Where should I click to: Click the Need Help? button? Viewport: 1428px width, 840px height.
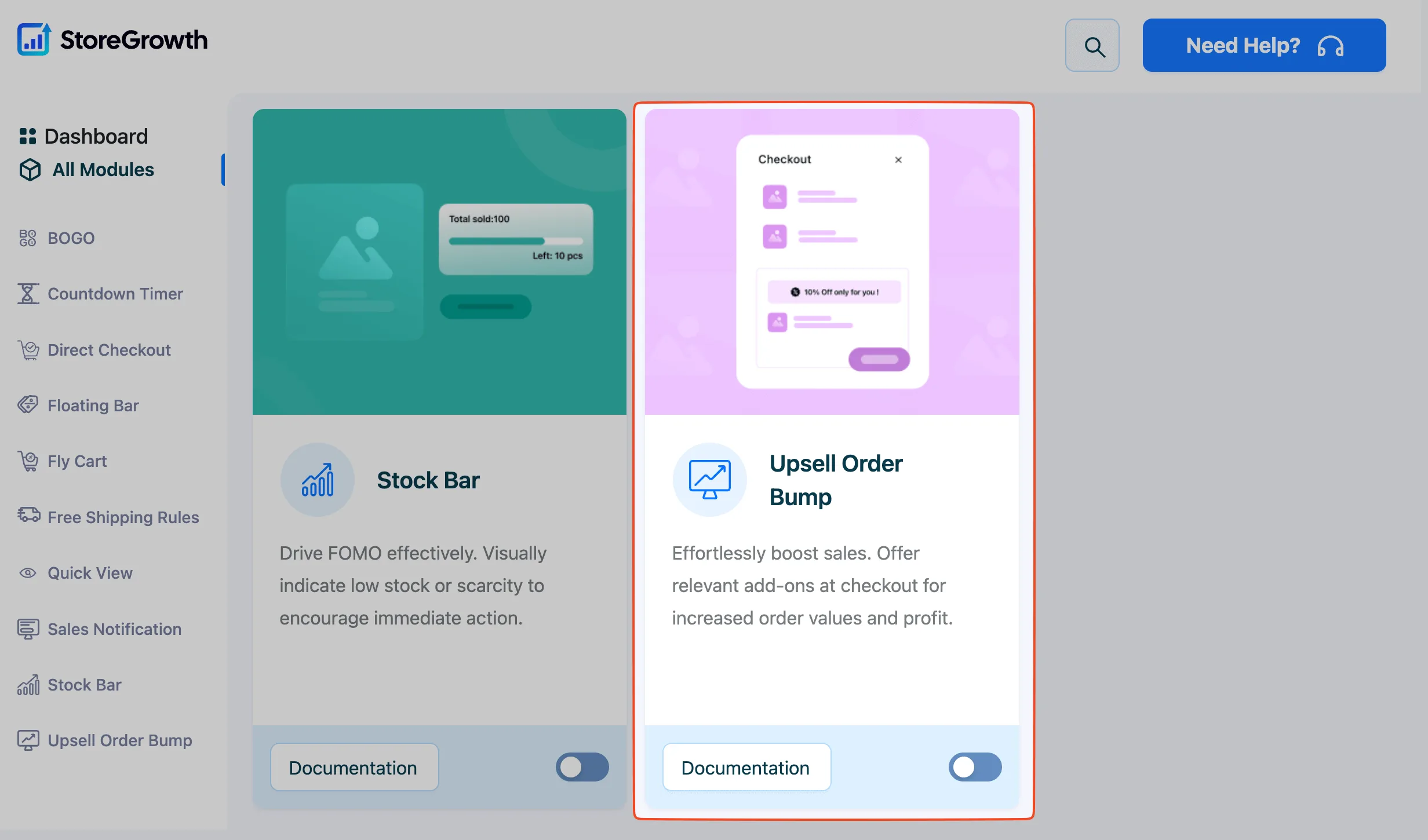coord(1264,45)
